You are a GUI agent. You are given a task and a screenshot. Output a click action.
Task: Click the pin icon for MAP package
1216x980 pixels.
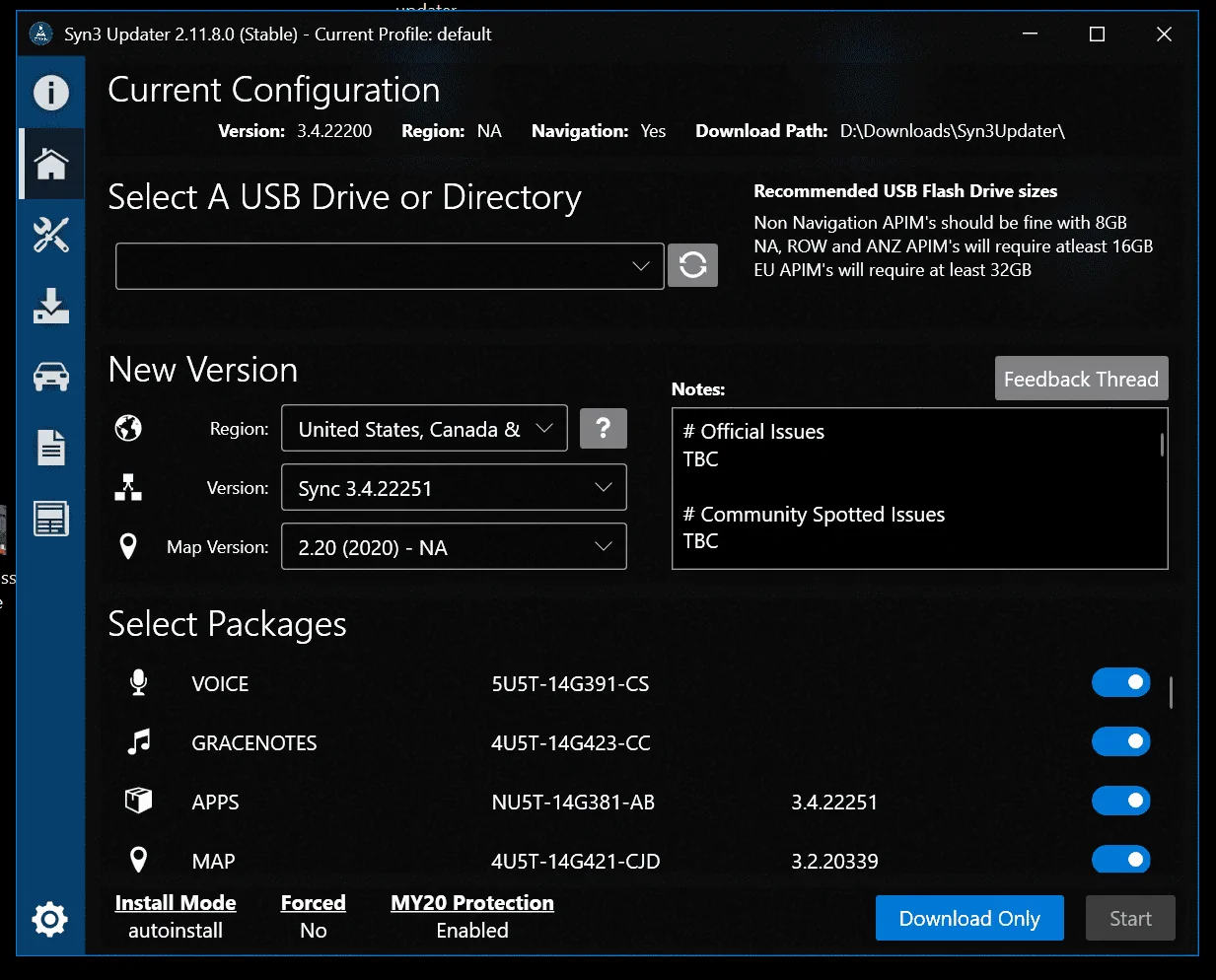pos(139,860)
